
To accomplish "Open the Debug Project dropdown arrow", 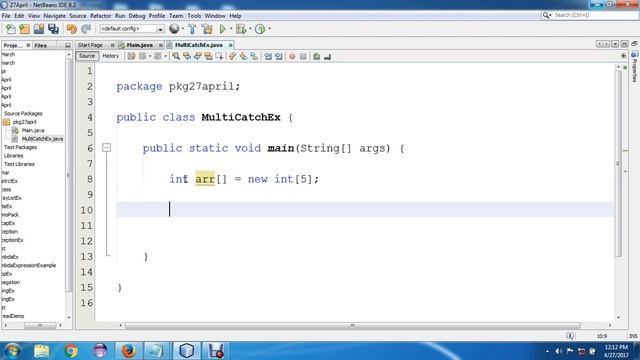I will click(250, 29).
